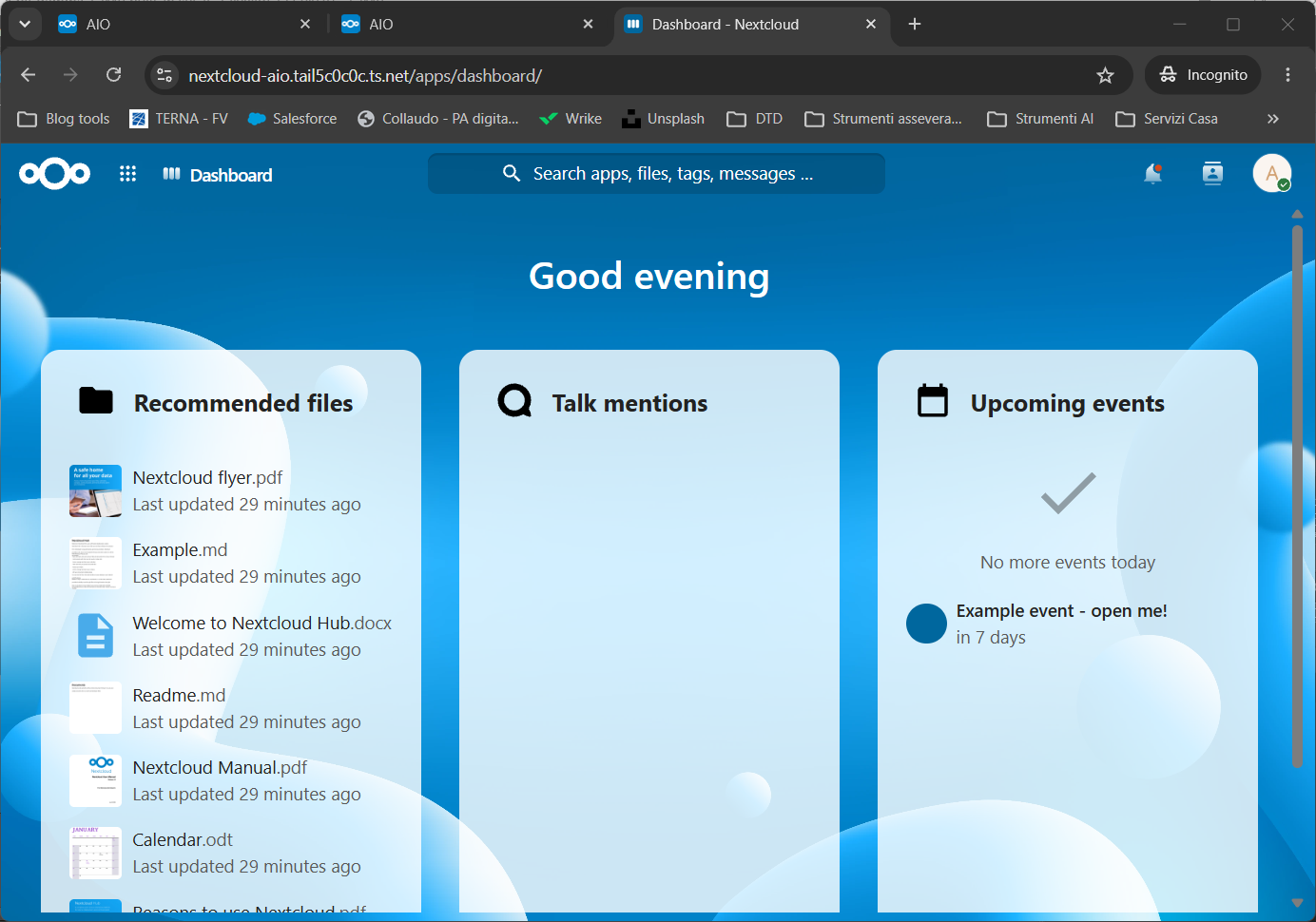Open Calendar.odt file

pyautogui.click(x=231, y=853)
